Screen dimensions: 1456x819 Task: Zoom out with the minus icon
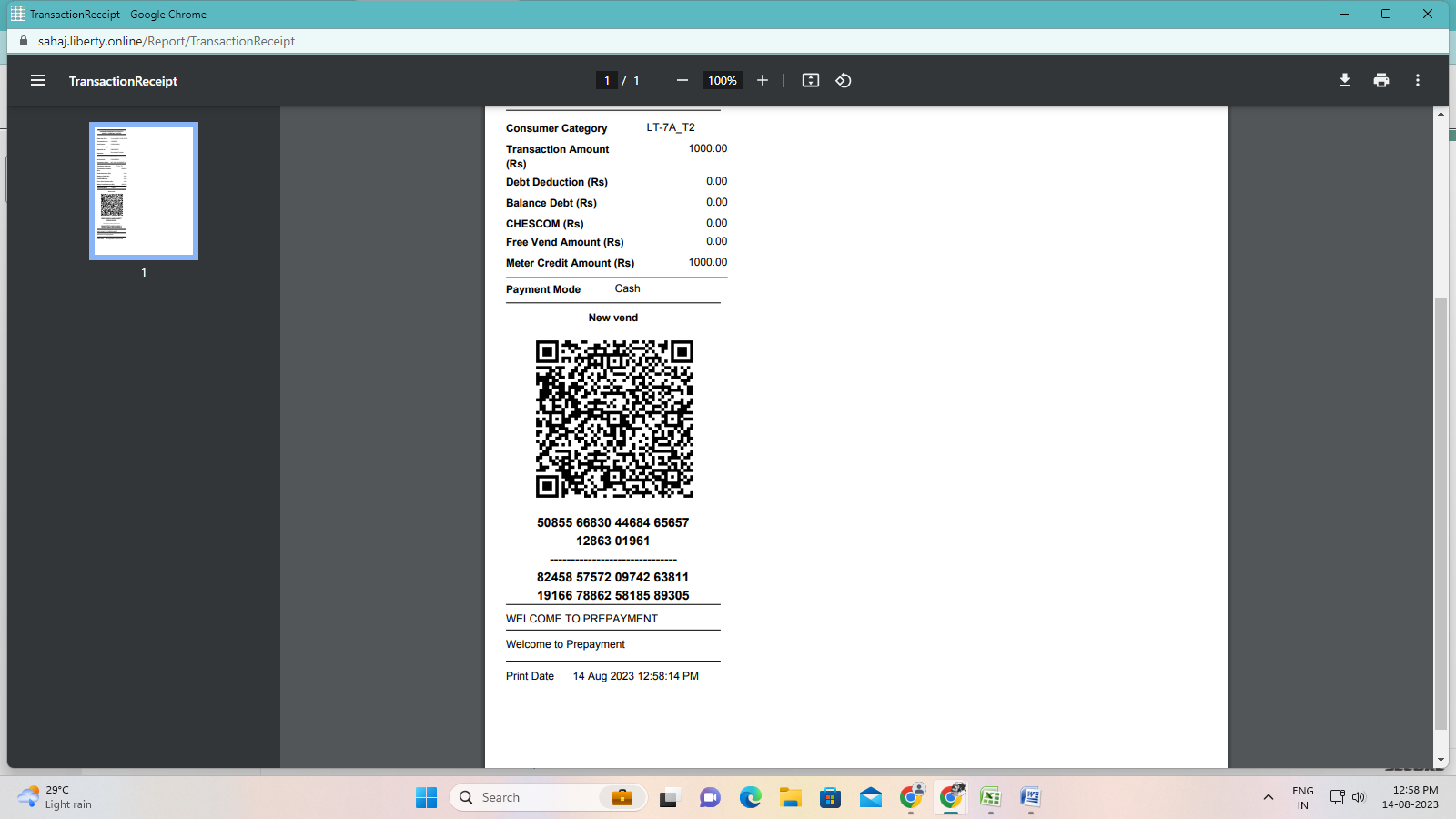click(x=682, y=80)
